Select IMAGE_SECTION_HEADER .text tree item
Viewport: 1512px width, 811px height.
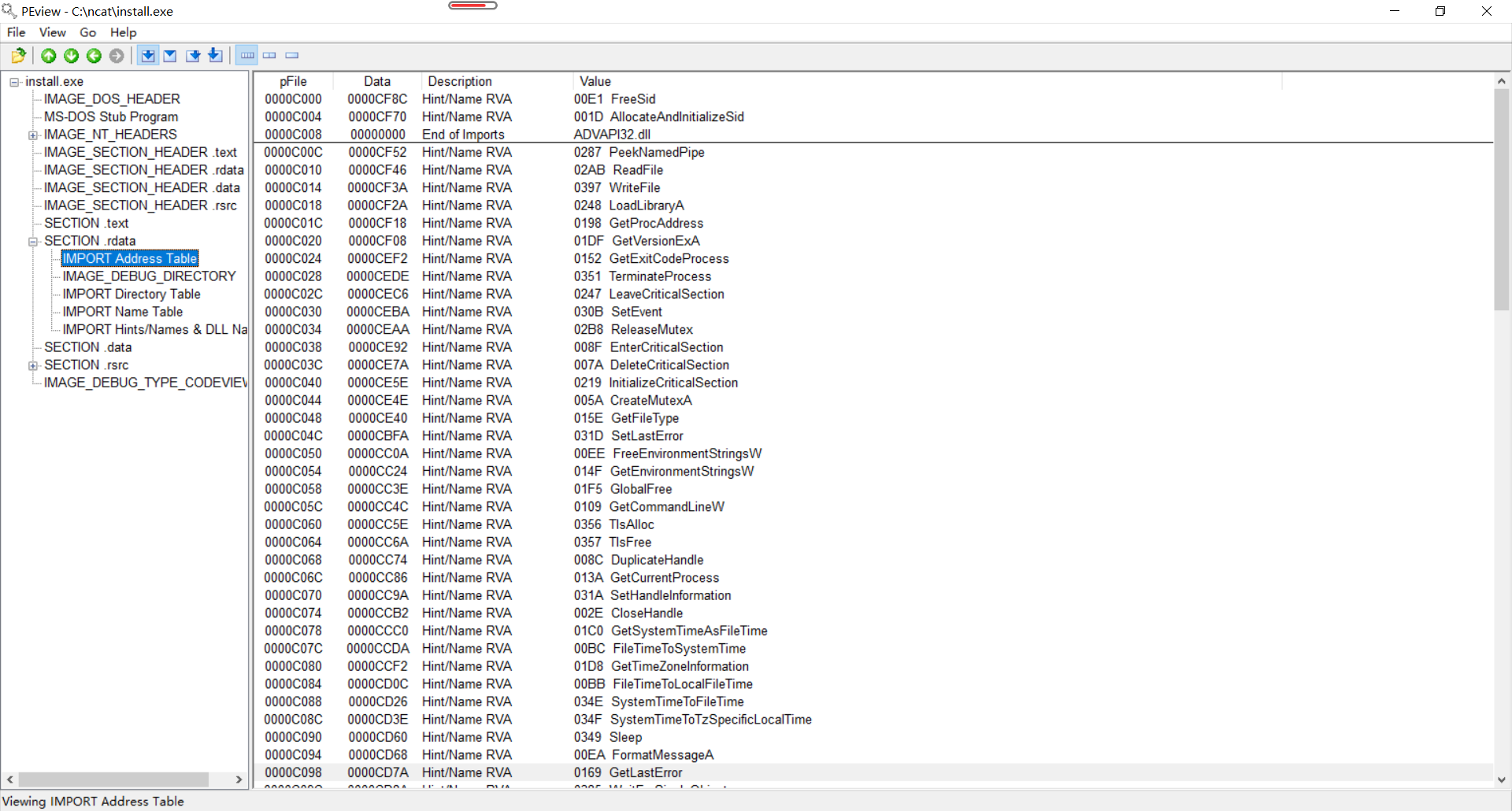tap(140, 152)
